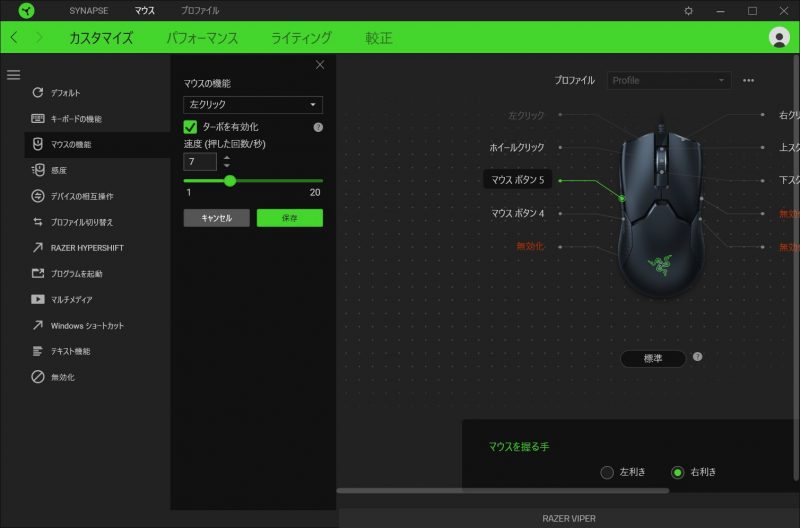The width and height of the screenshot is (800, 528).
Task: Open the ライティング tab
Action: (301, 38)
